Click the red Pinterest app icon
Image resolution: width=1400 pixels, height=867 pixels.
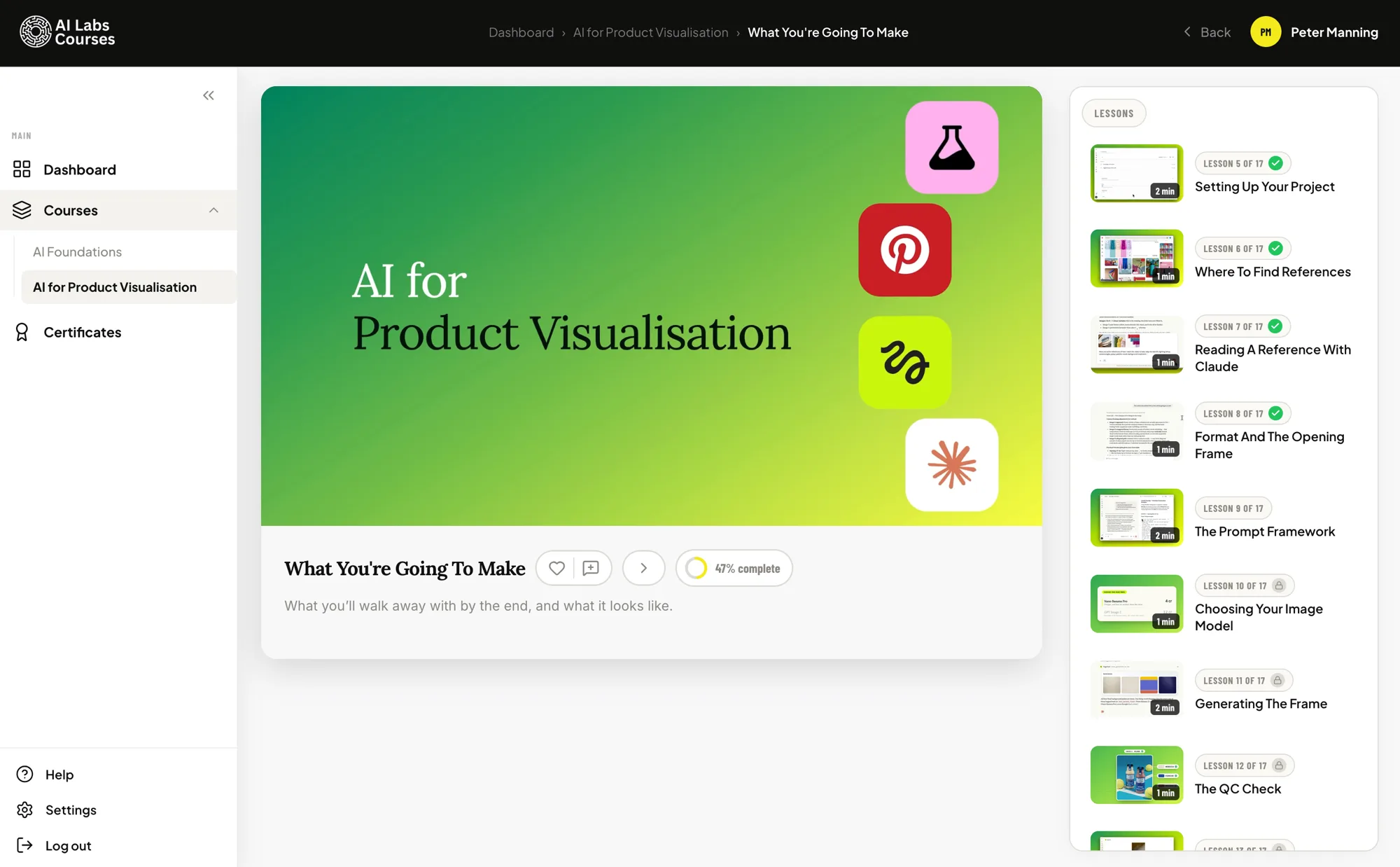pyautogui.click(x=904, y=250)
